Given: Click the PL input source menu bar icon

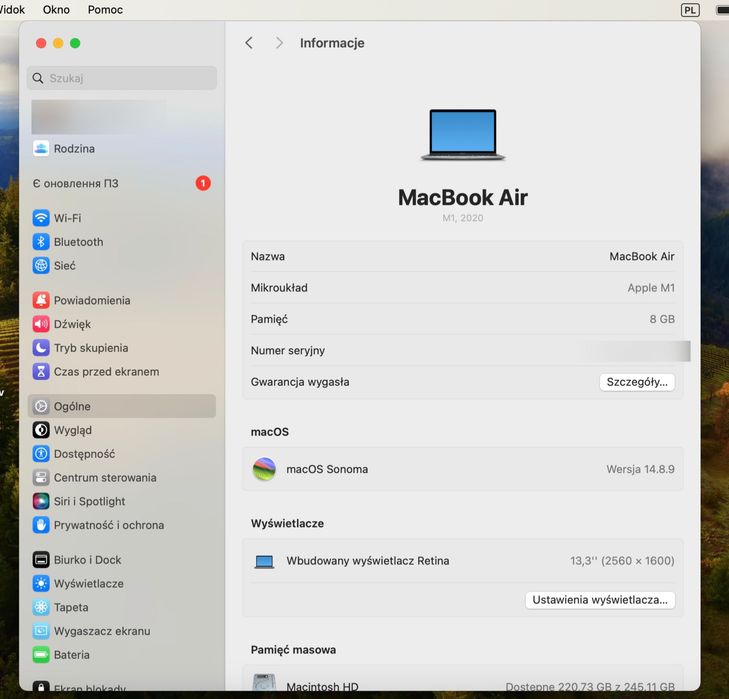Looking at the screenshot, I should pos(690,10).
